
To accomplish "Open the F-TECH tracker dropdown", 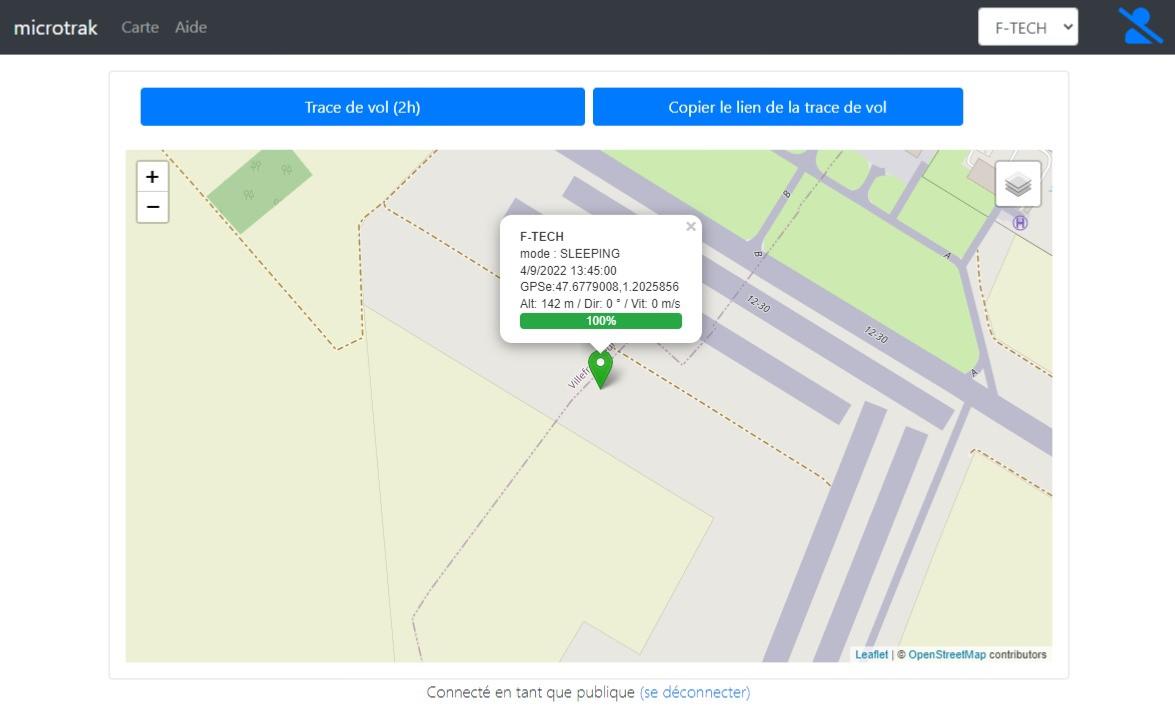I will pyautogui.click(x=1027, y=27).
